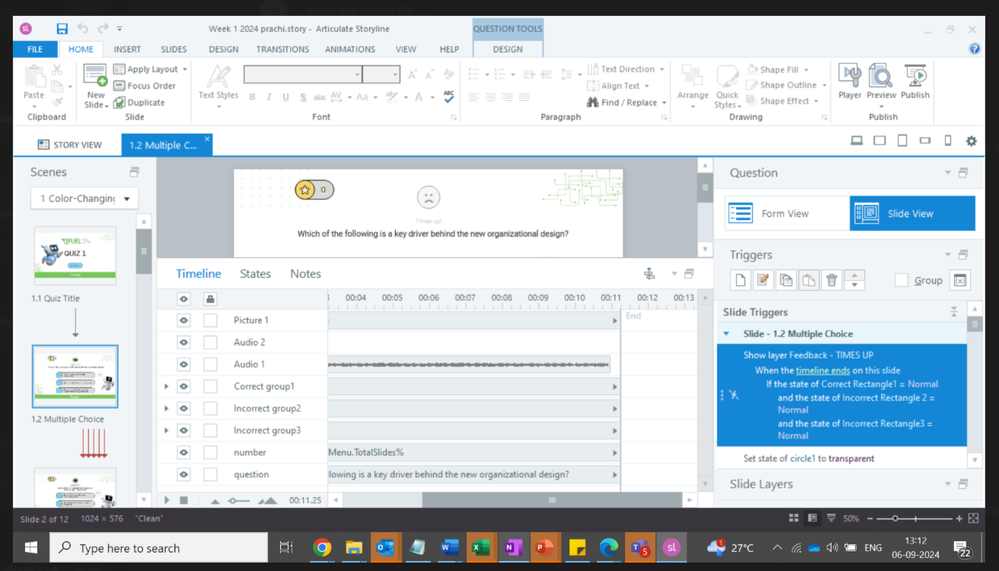This screenshot has height=571, width=999.
Task: Hide the Picture 1 layer object
Action: coord(183,320)
